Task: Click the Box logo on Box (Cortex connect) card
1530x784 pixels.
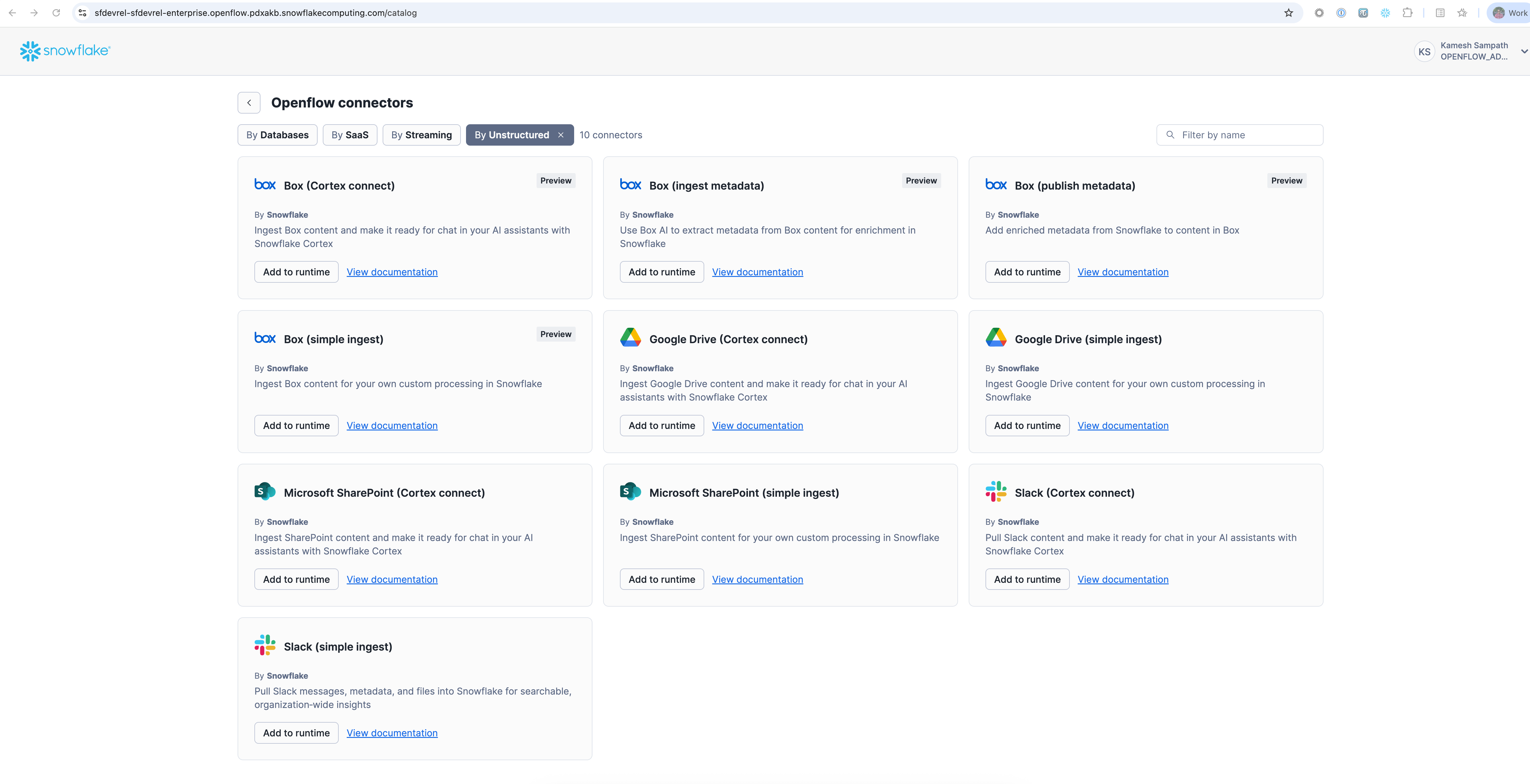Action: pyautogui.click(x=265, y=185)
